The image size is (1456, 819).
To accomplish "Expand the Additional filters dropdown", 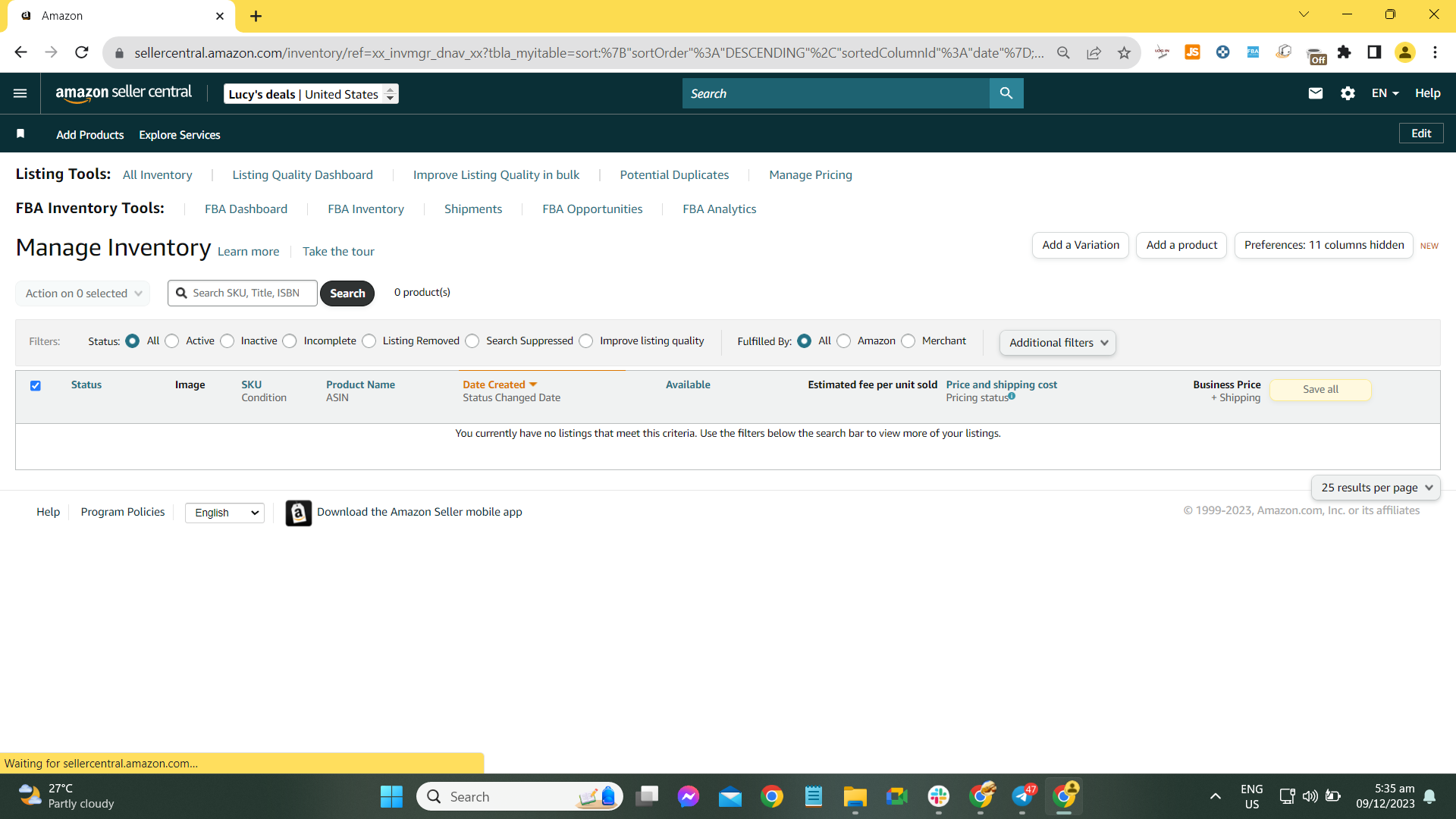I will (1058, 343).
